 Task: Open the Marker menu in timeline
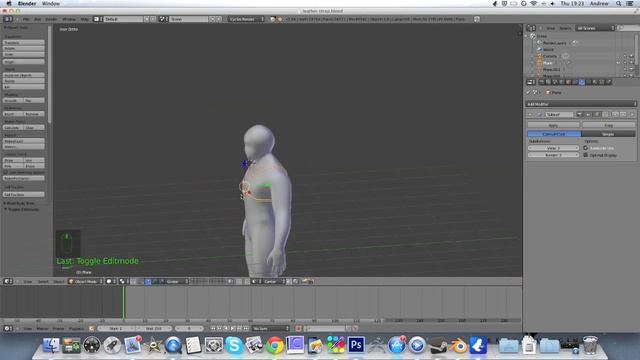[x=42, y=328]
